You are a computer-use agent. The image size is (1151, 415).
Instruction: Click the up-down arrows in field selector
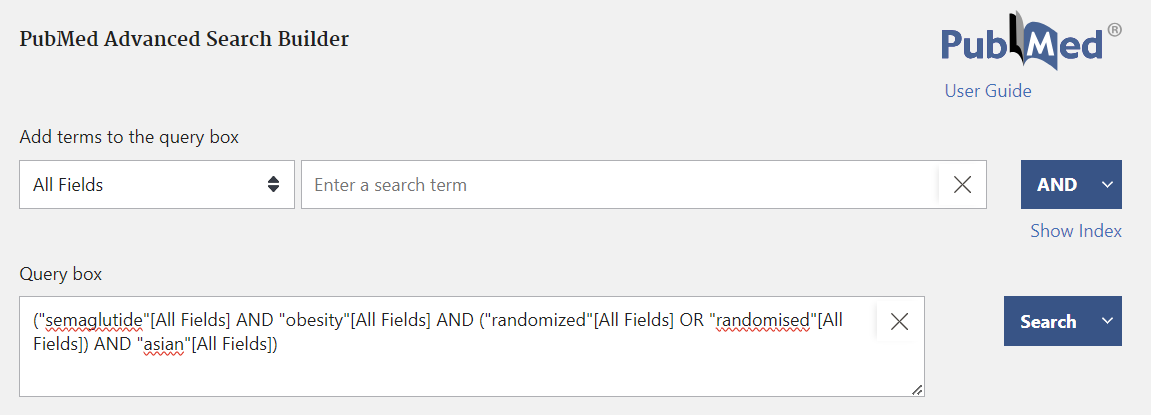coord(273,184)
